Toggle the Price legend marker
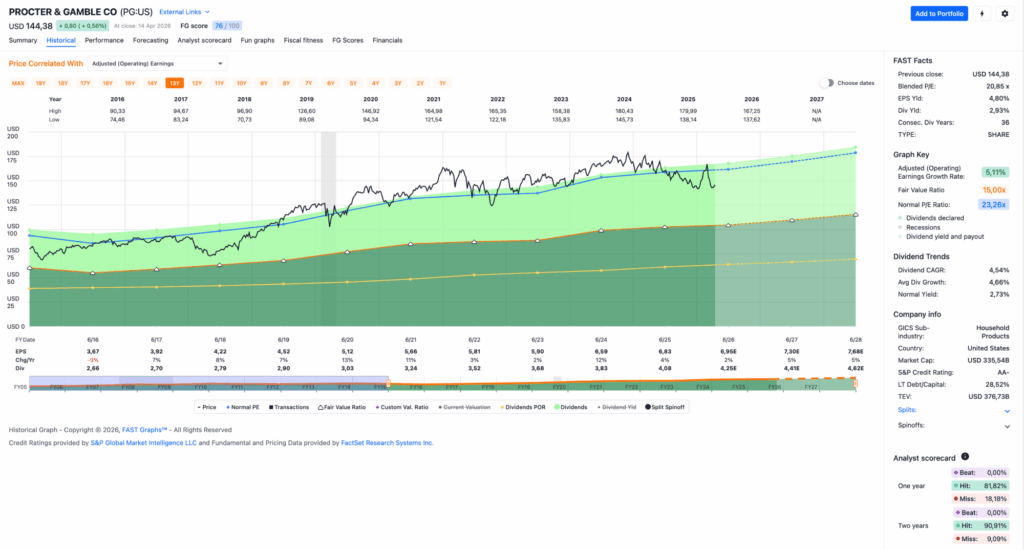Screen dimensions: 1024x550 [197, 407]
